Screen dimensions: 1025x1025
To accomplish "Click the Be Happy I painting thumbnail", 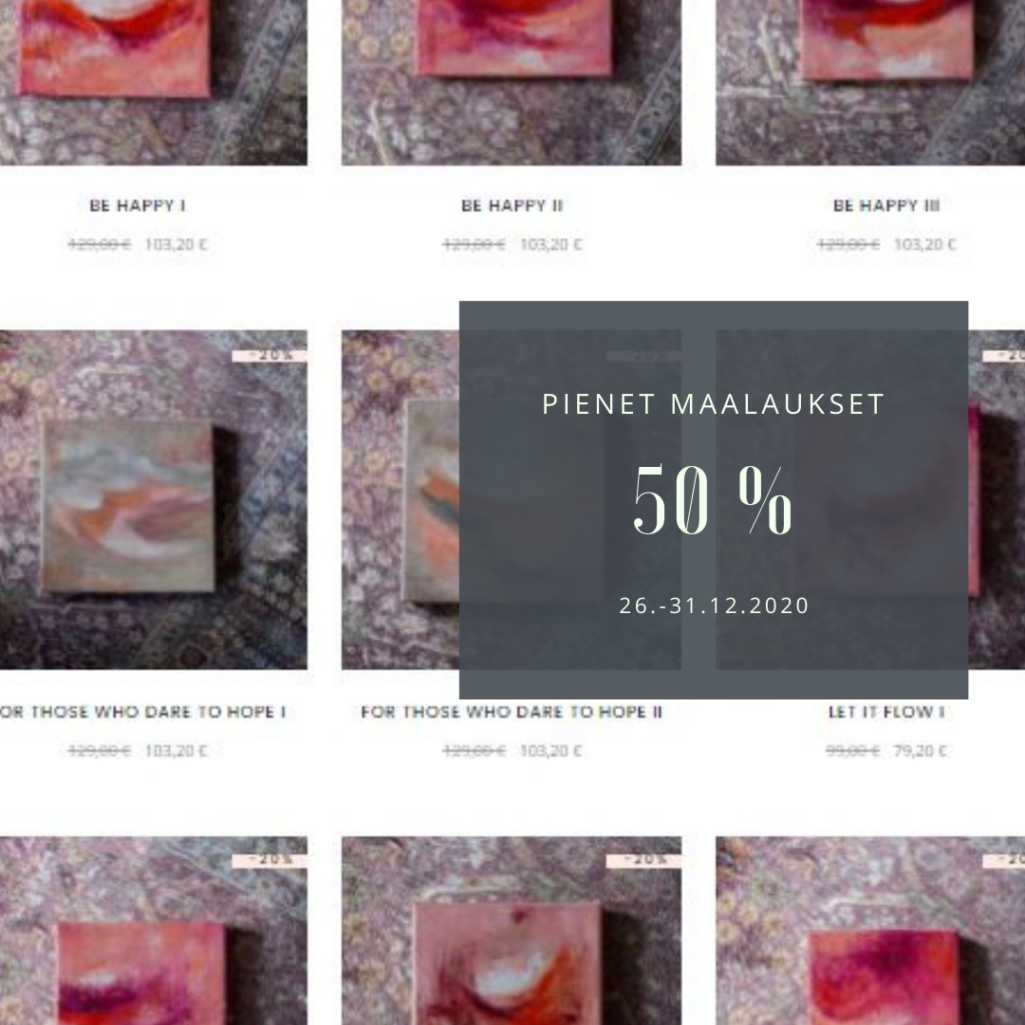I will point(154,82).
